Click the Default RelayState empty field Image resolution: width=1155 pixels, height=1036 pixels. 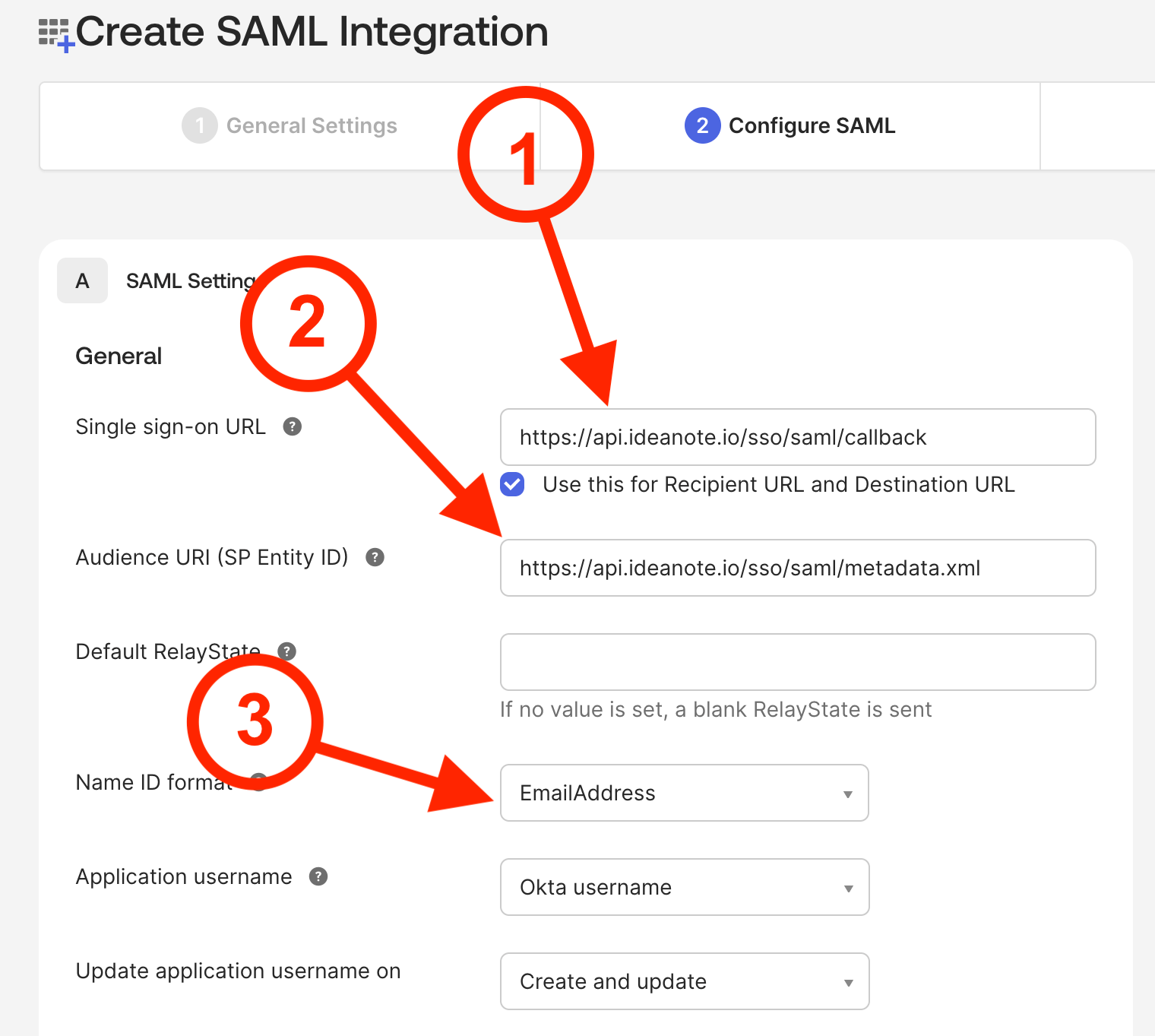[798, 662]
